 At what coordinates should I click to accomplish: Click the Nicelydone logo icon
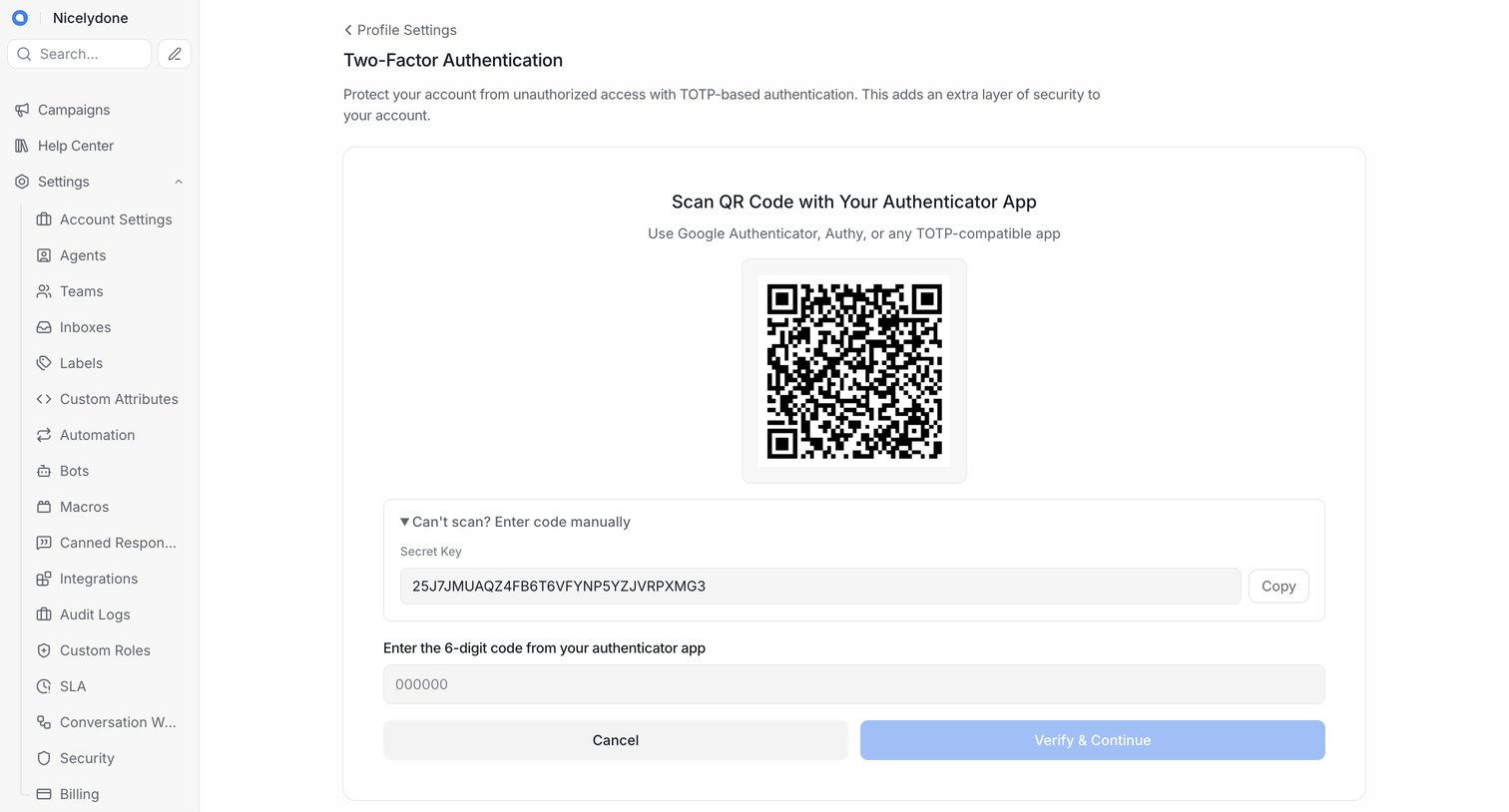point(20,18)
